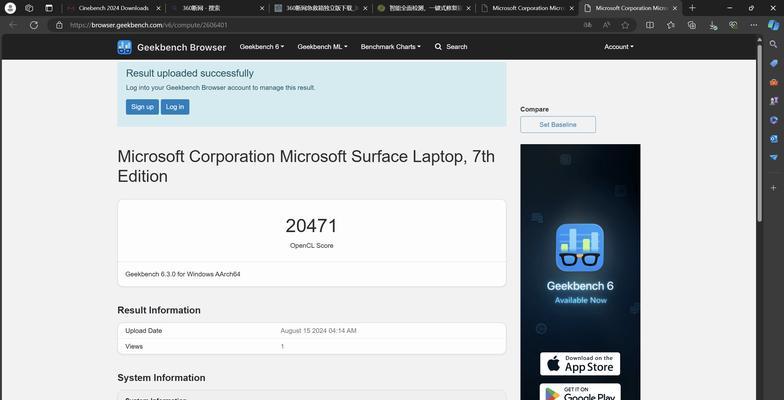Expand the Account dropdown menu
The image size is (784, 400).
point(618,46)
